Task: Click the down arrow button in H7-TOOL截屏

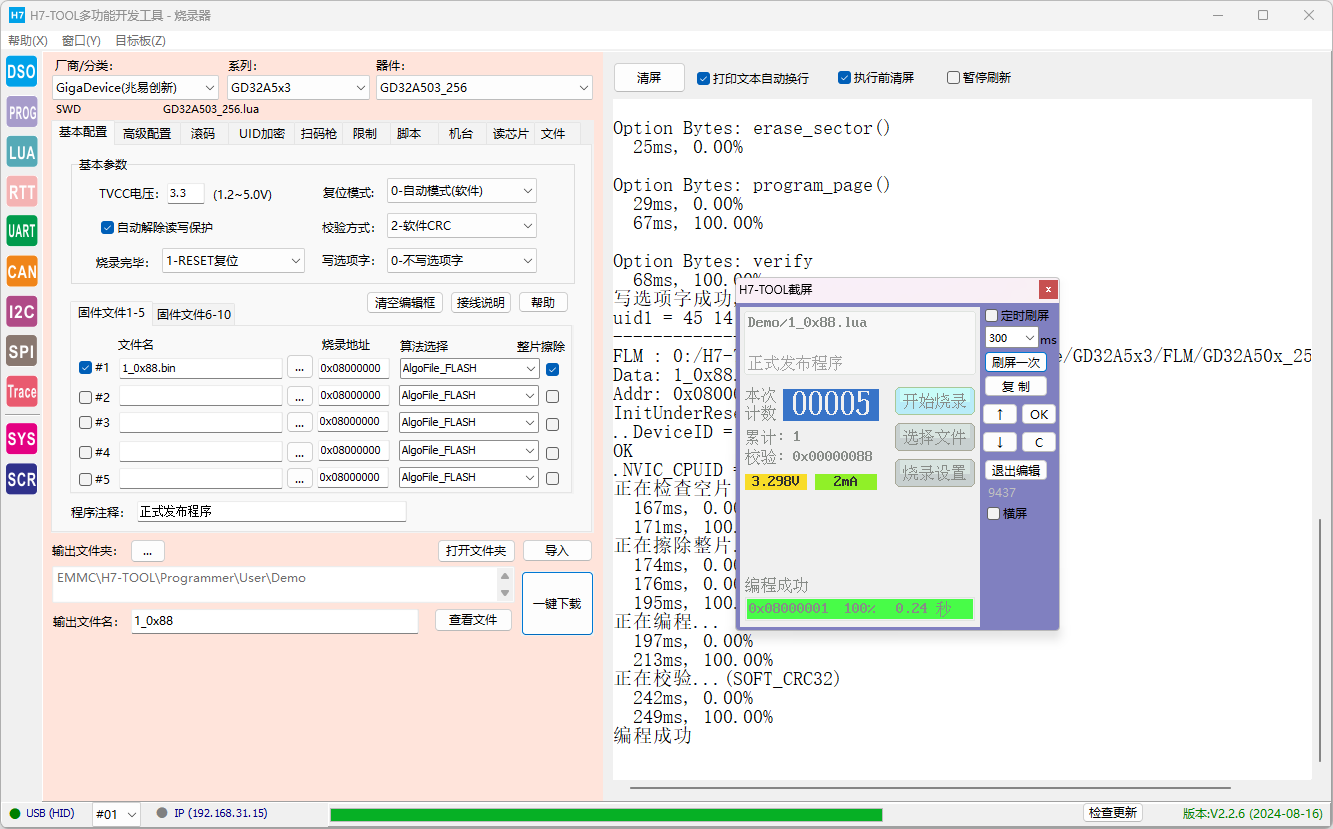Action: pyautogui.click(x=999, y=442)
